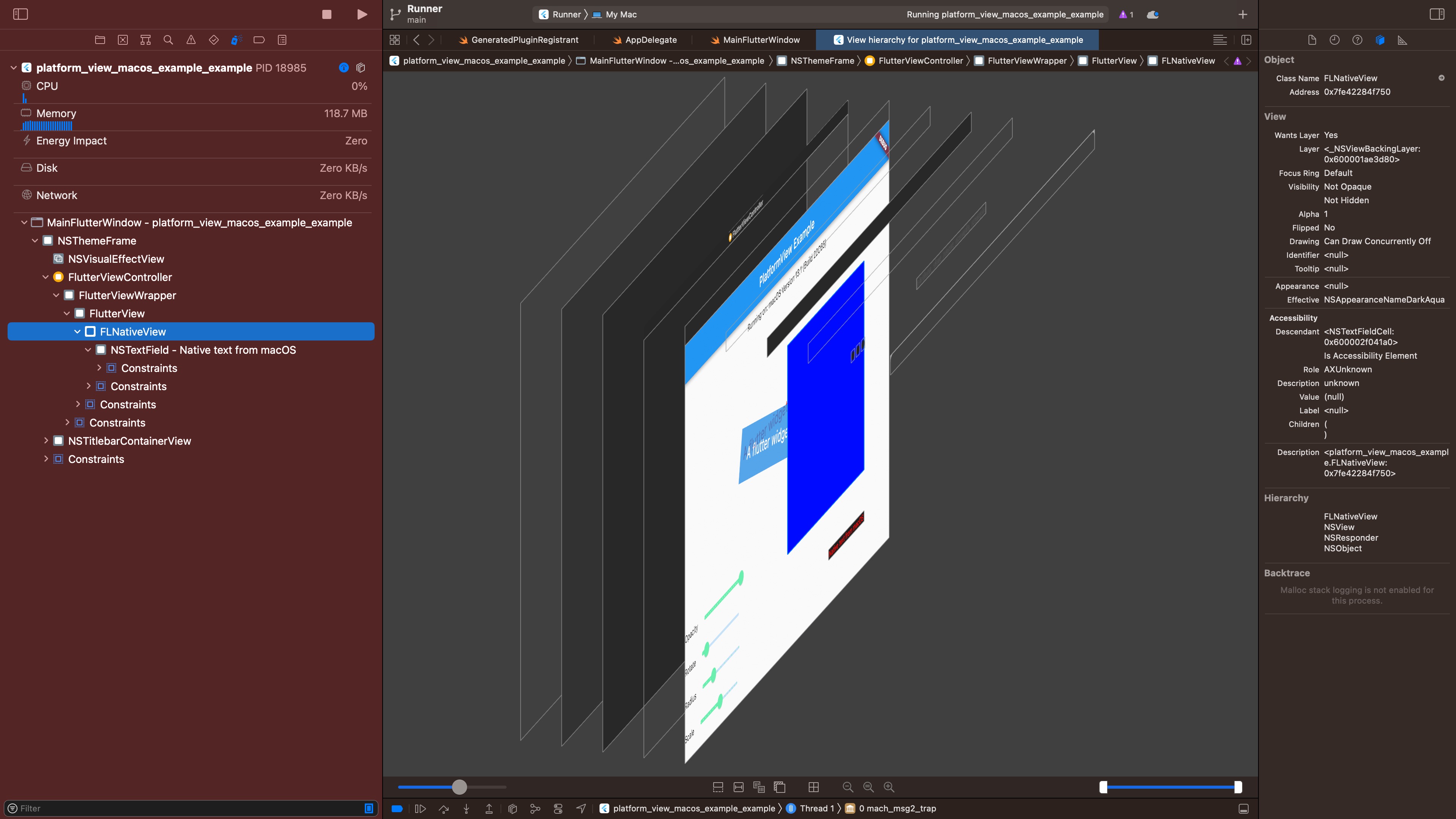The width and height of the screenshot is (1456, 819).
Task: Switch to the MainFlutterWindow tab
Action: (x=761, y=39)
